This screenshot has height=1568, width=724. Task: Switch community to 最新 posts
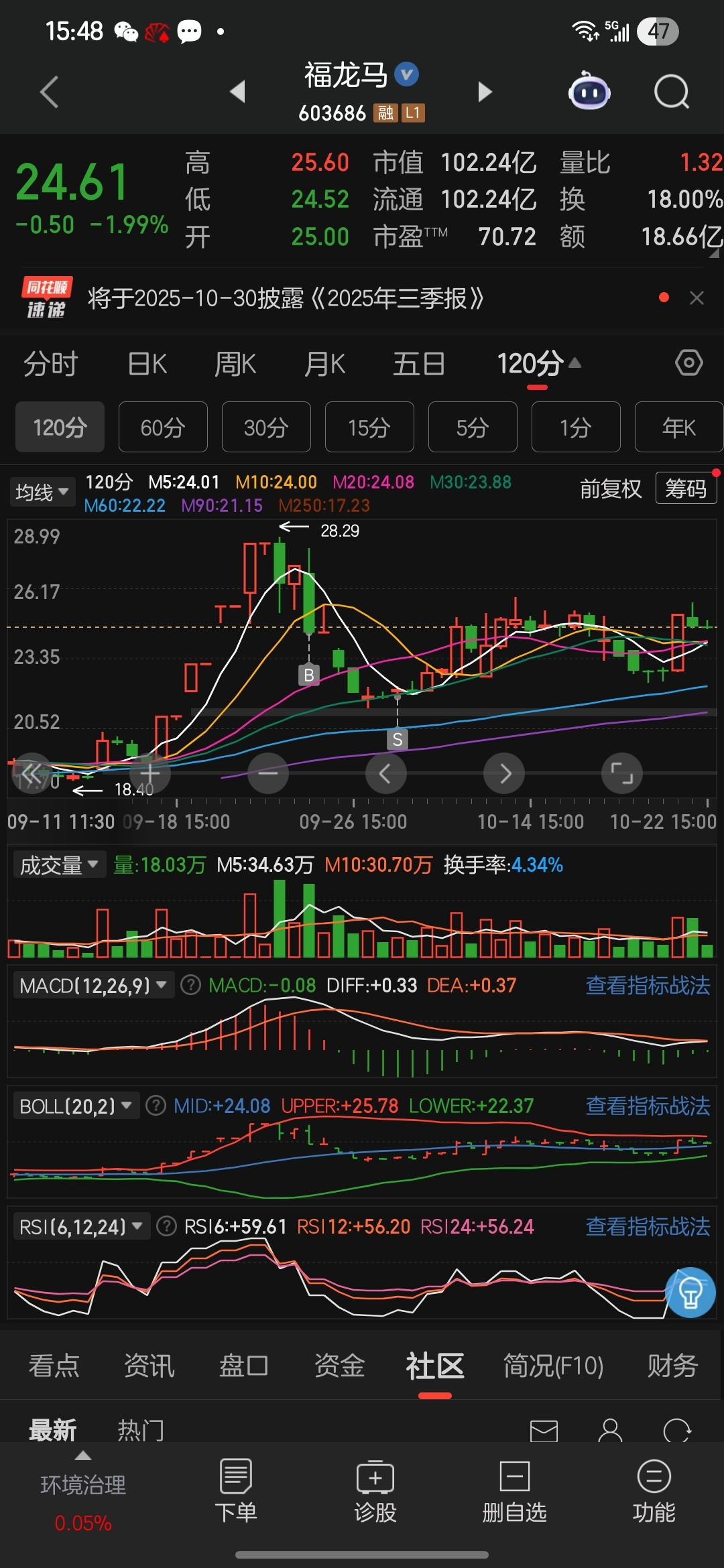tap(52, 1430)
